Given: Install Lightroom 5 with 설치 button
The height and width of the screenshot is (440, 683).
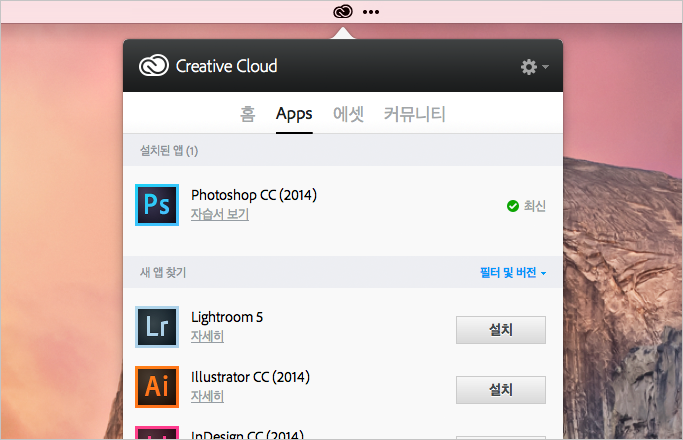Looking at the screenshot, I should pos(500,330).
